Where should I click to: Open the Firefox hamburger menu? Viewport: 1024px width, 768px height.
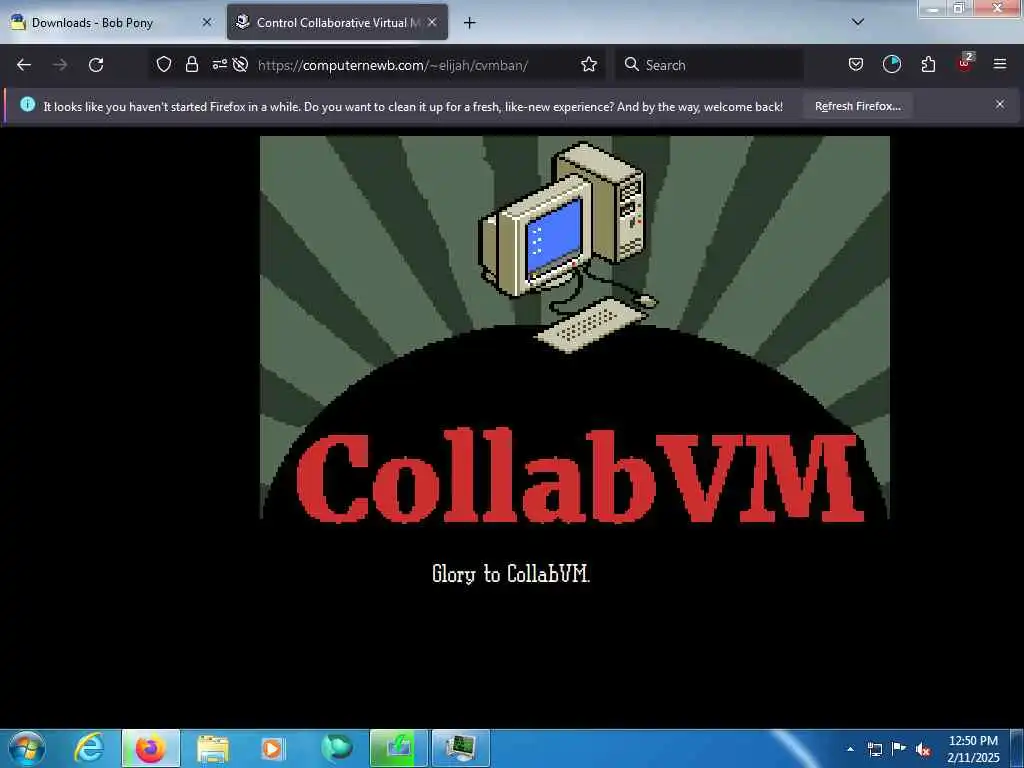(1000, 64)
